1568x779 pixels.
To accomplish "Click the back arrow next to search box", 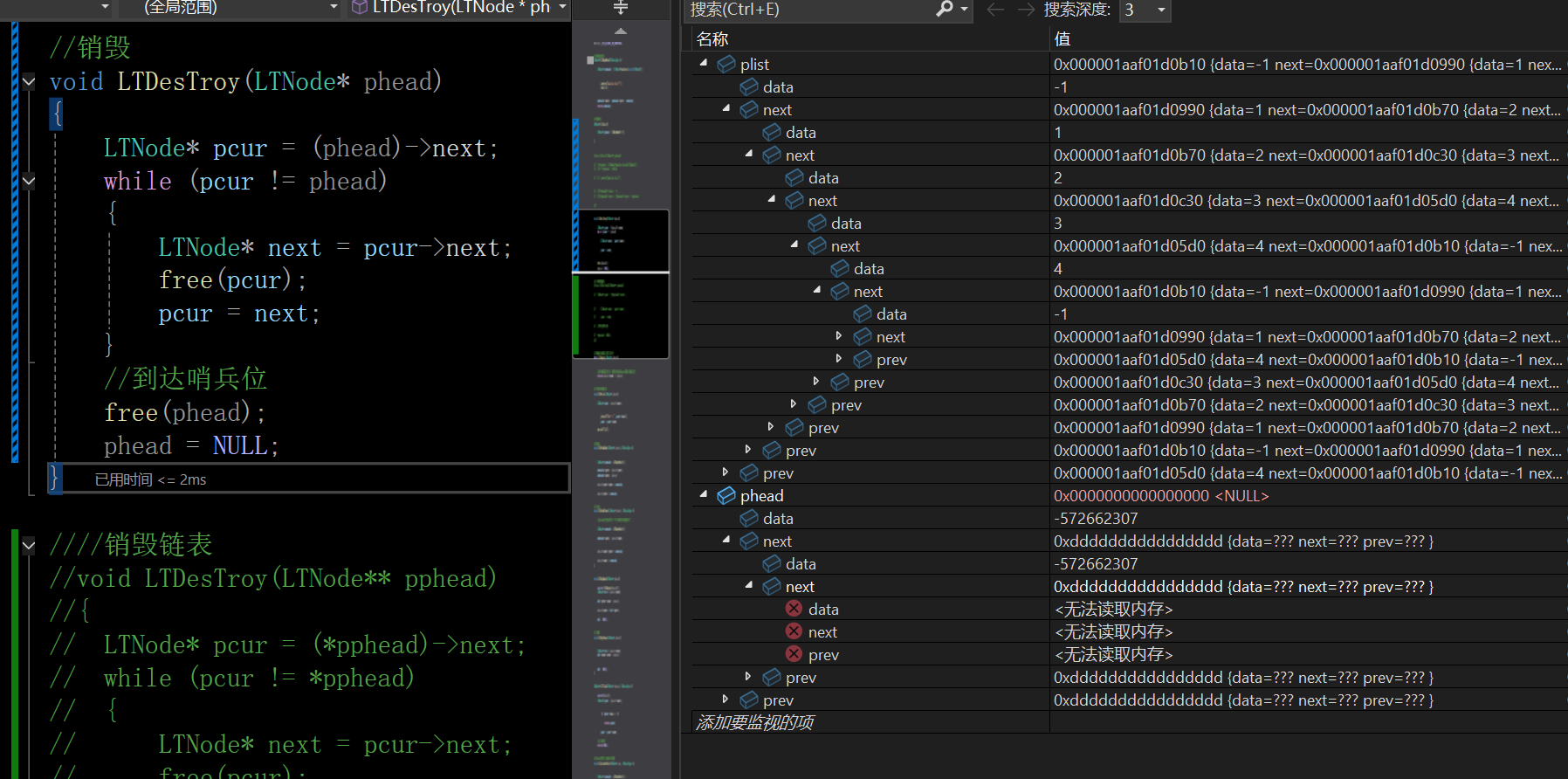I will tap(995, 10).
